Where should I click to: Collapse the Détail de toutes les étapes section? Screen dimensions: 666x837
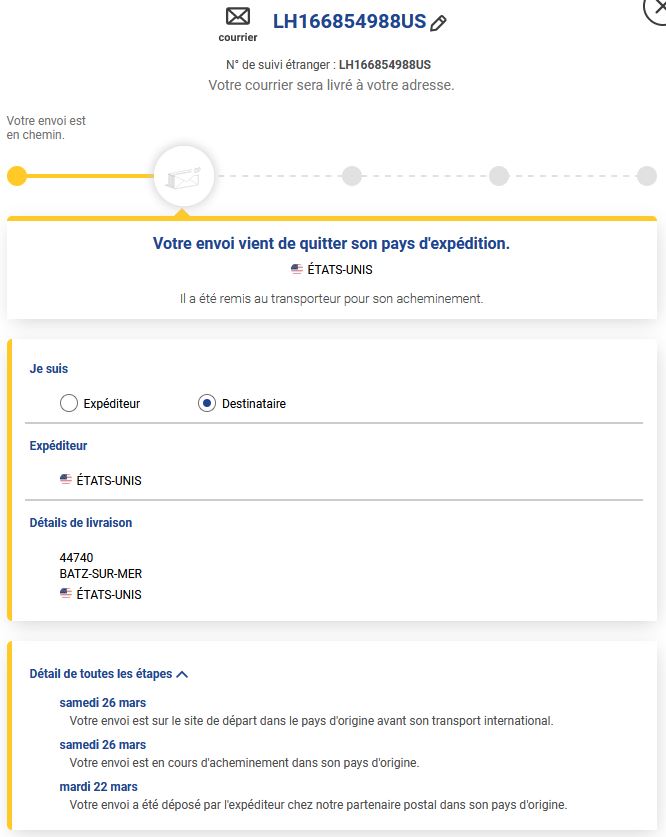tap(101, 674)
